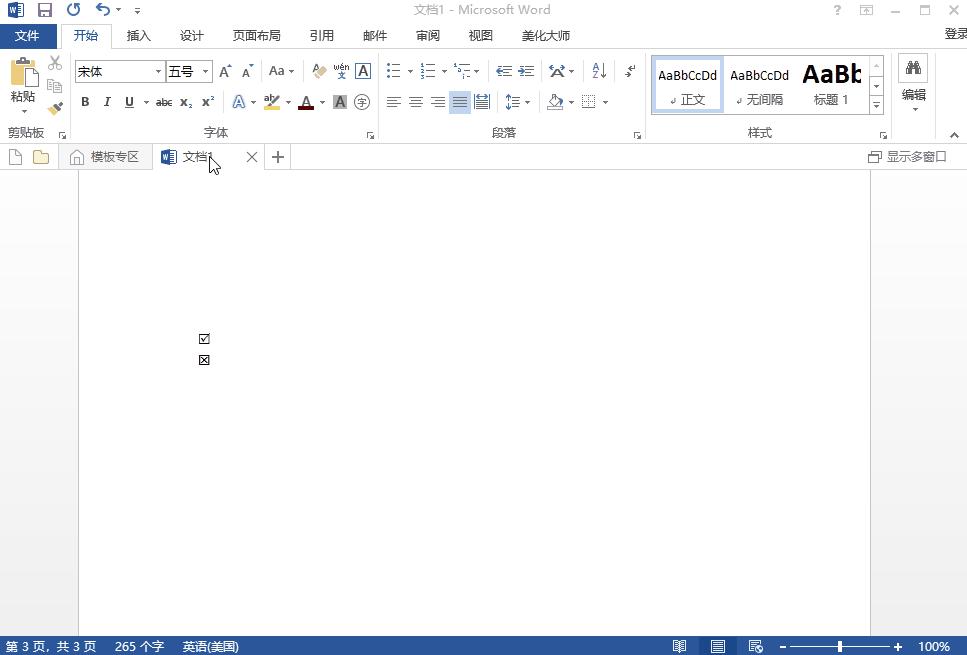The width and height of the screenshot is (967, 655).
Task: Activate the bulleted list icon
Action: [x=392, y=71]
